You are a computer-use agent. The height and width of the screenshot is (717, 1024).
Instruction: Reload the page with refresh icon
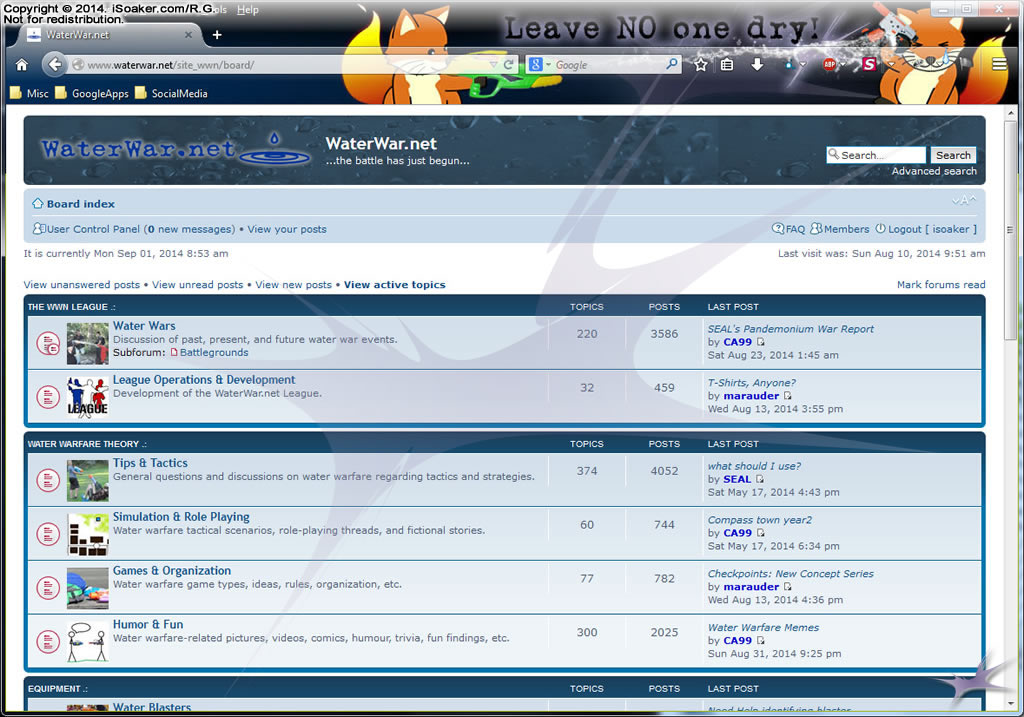(507, 65)
